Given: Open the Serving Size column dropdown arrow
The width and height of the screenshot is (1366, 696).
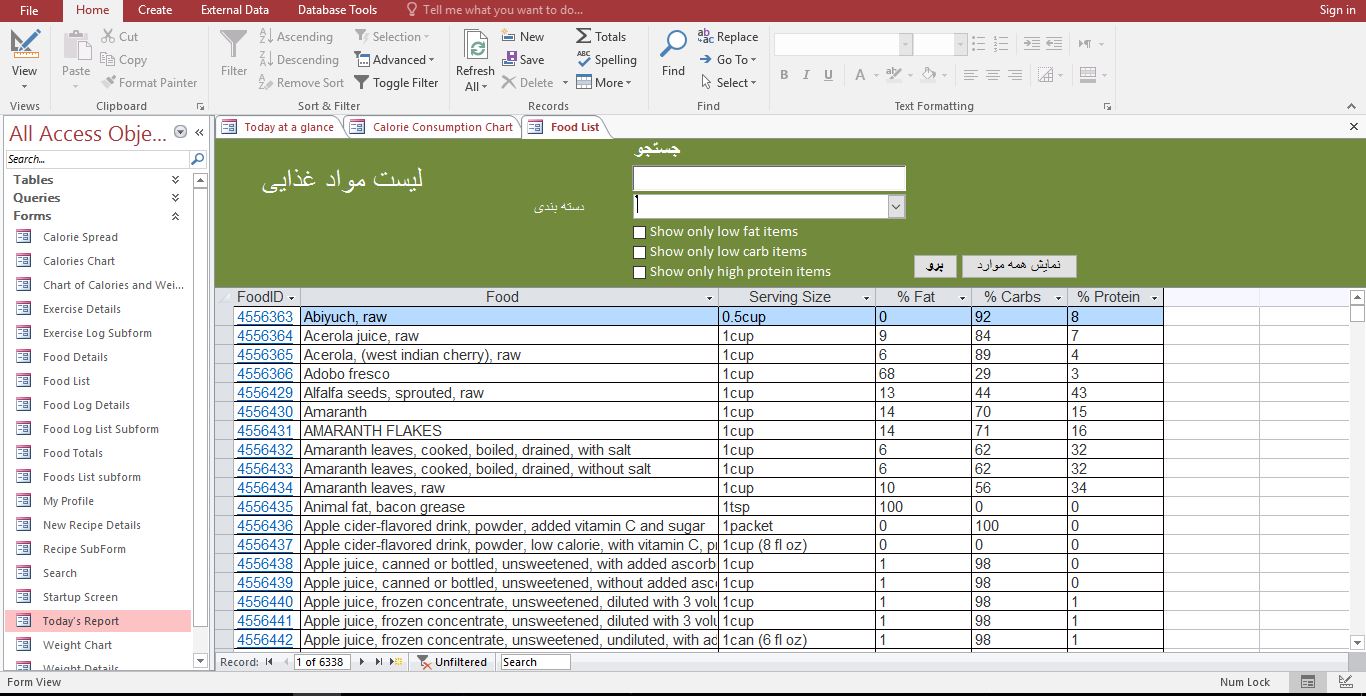Looking at the screenshot, I should pyautogui.click(x=867, y=297).
